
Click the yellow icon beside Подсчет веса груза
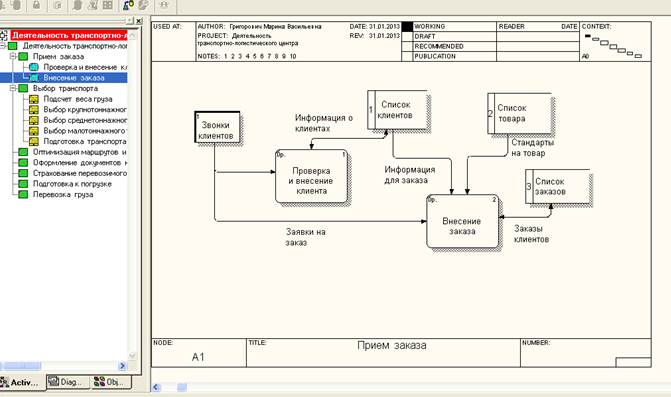pyautogui.click(x=34, y=99)
